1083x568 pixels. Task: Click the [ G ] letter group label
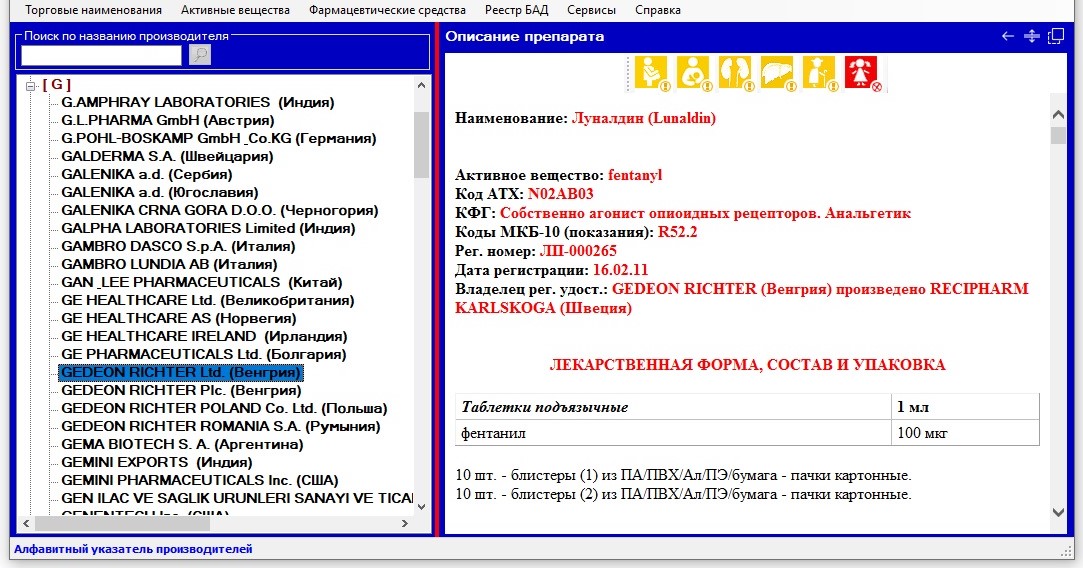point(57,85)
